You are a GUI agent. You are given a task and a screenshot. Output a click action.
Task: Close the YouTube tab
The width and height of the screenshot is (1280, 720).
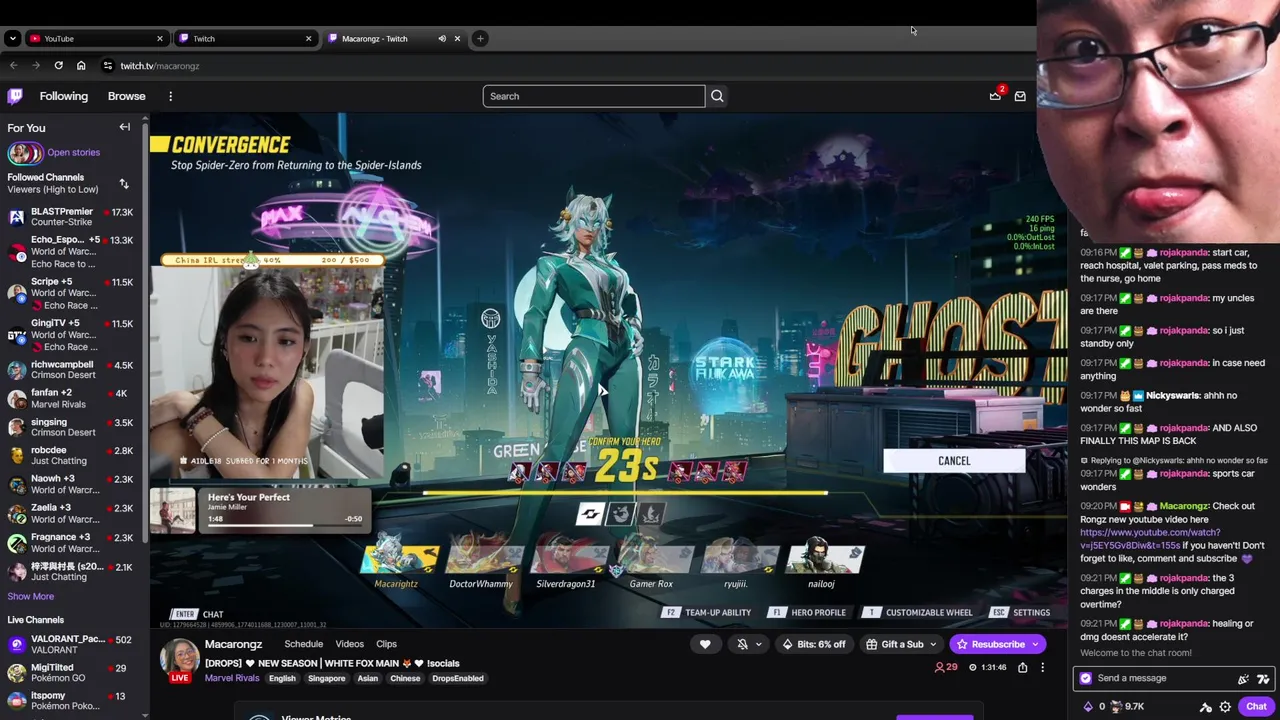click(x=159, y=39)
